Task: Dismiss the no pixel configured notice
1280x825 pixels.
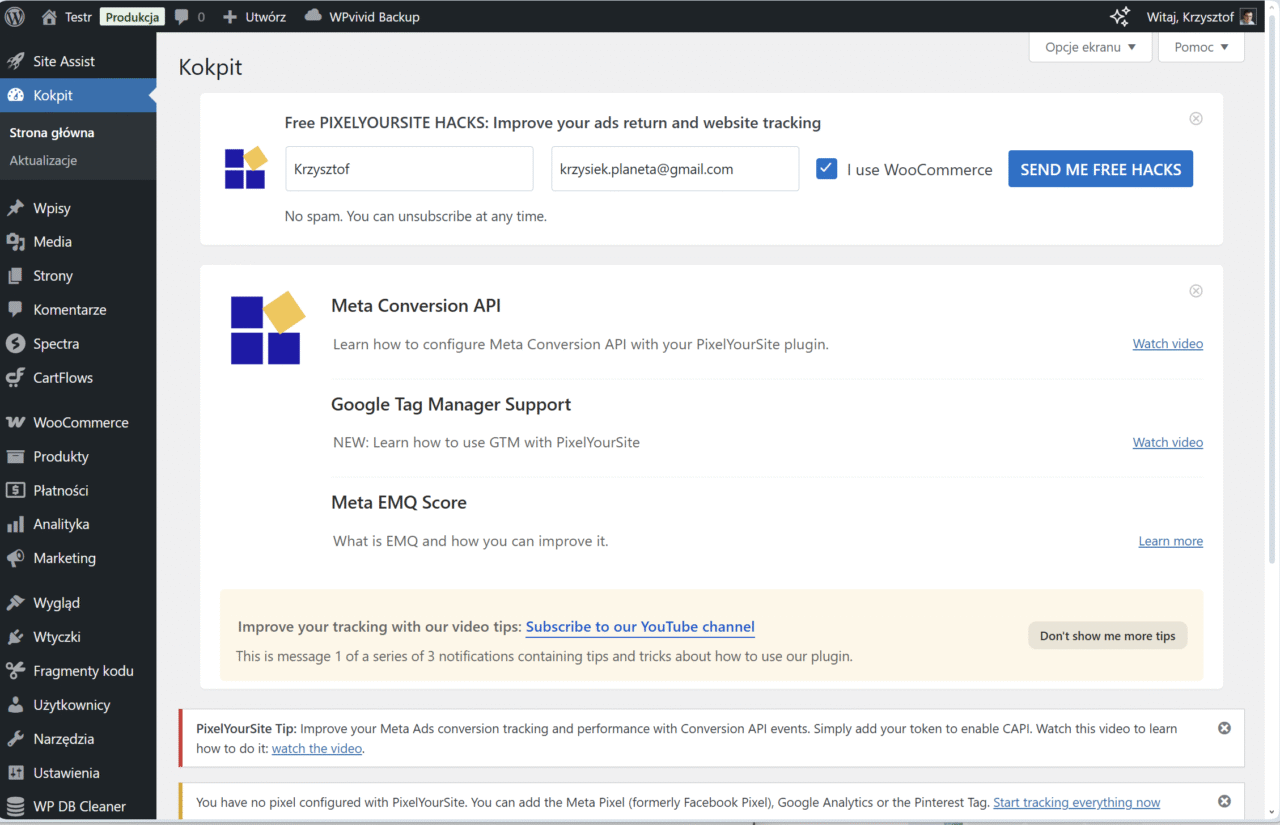Action: (1224, 801)
